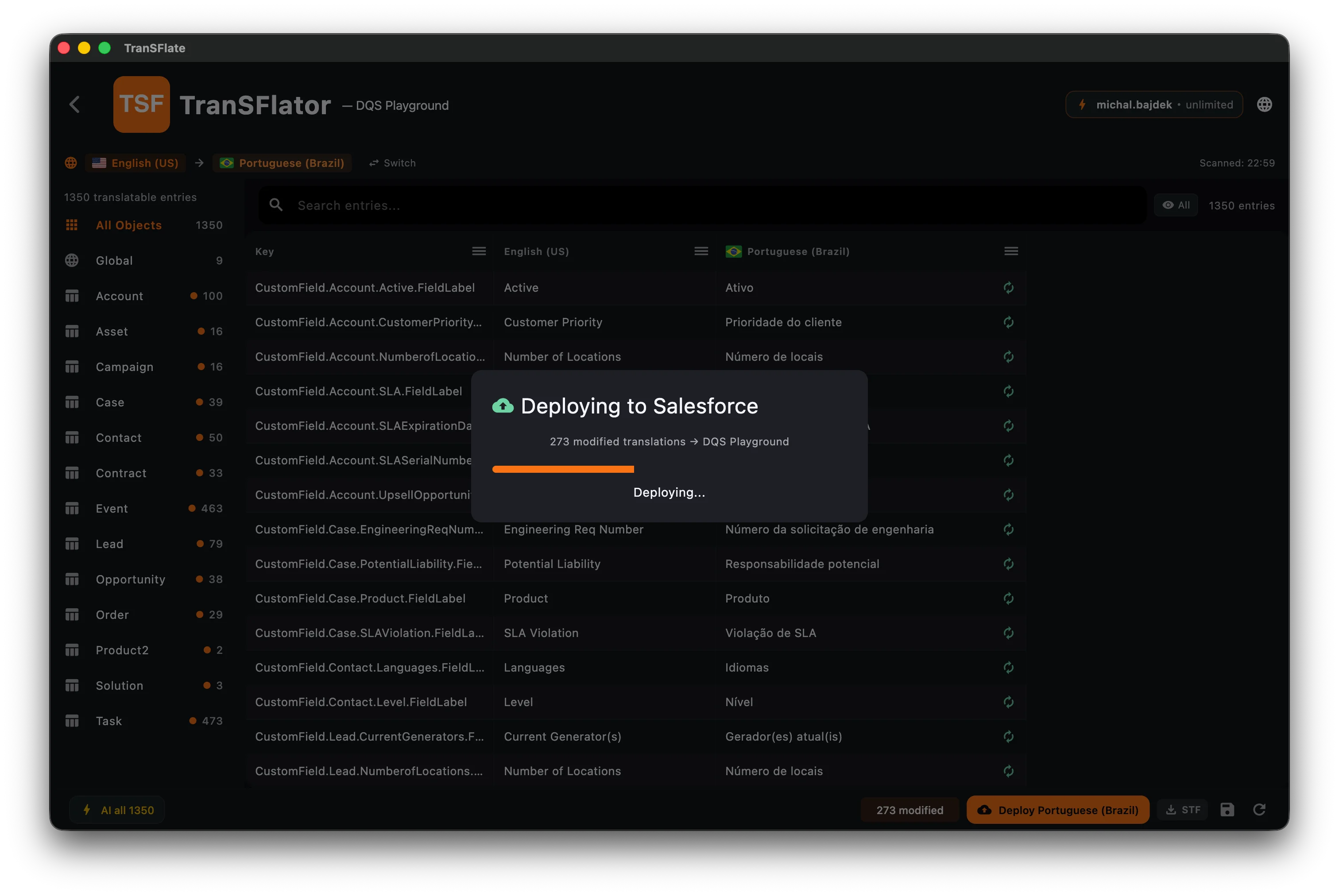Toggle the refresh icon on the Produto row
Viewport: 1339px width, 896px height.
pos(1008,598)
